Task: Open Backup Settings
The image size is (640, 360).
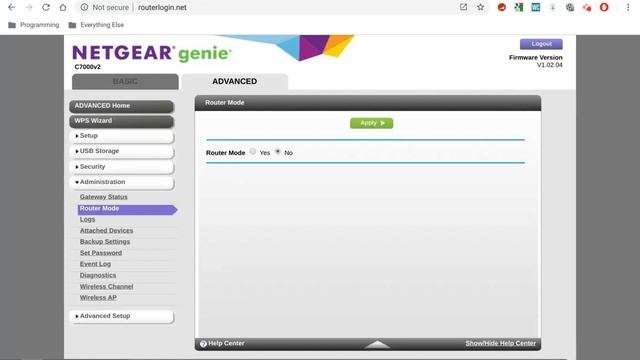Action: (x=105, y=242)
